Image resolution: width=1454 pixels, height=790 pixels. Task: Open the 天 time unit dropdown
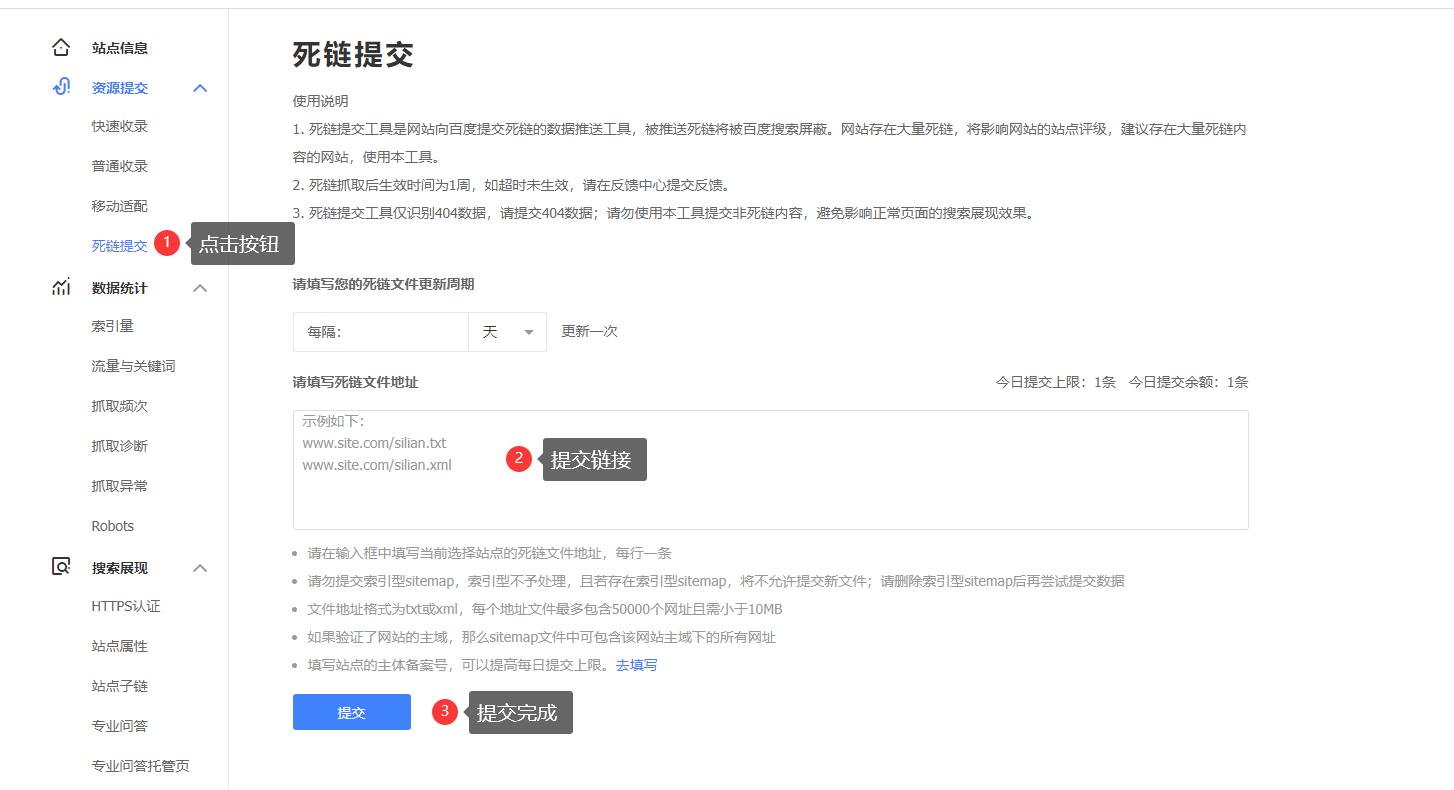coord(507,332)
